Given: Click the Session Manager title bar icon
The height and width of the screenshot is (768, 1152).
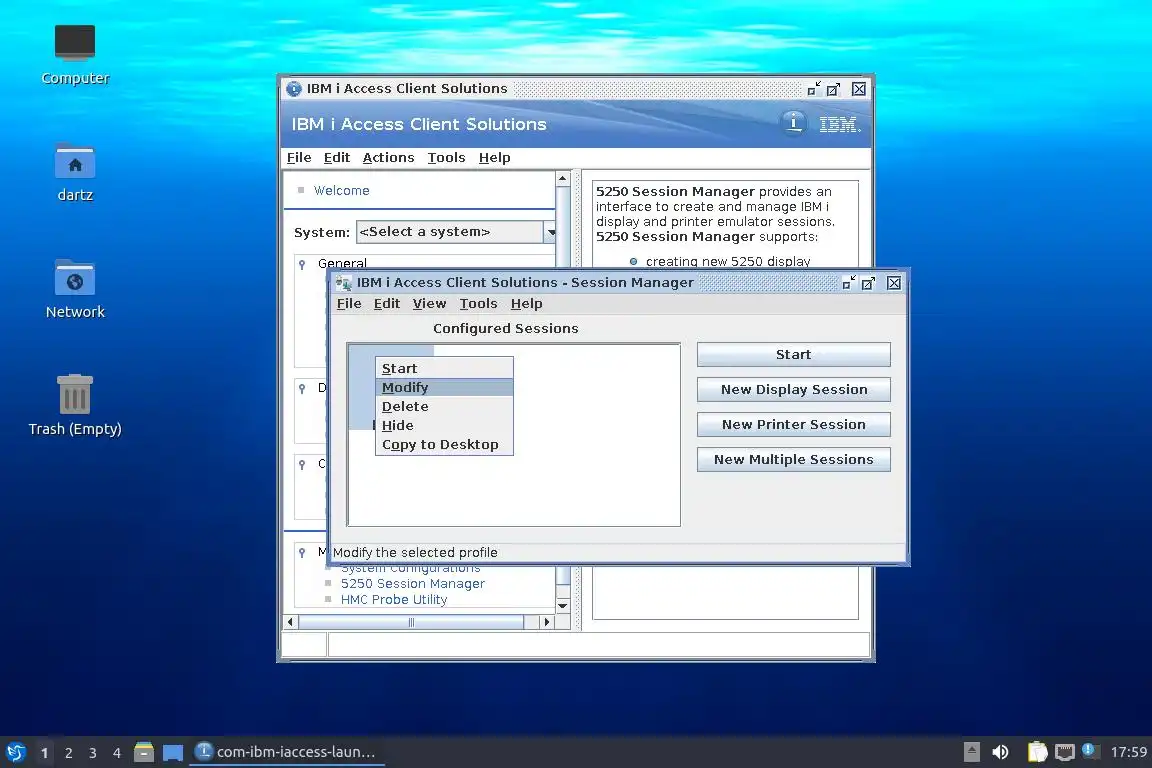Looking at the screenshot, I should tap(343, 283).
